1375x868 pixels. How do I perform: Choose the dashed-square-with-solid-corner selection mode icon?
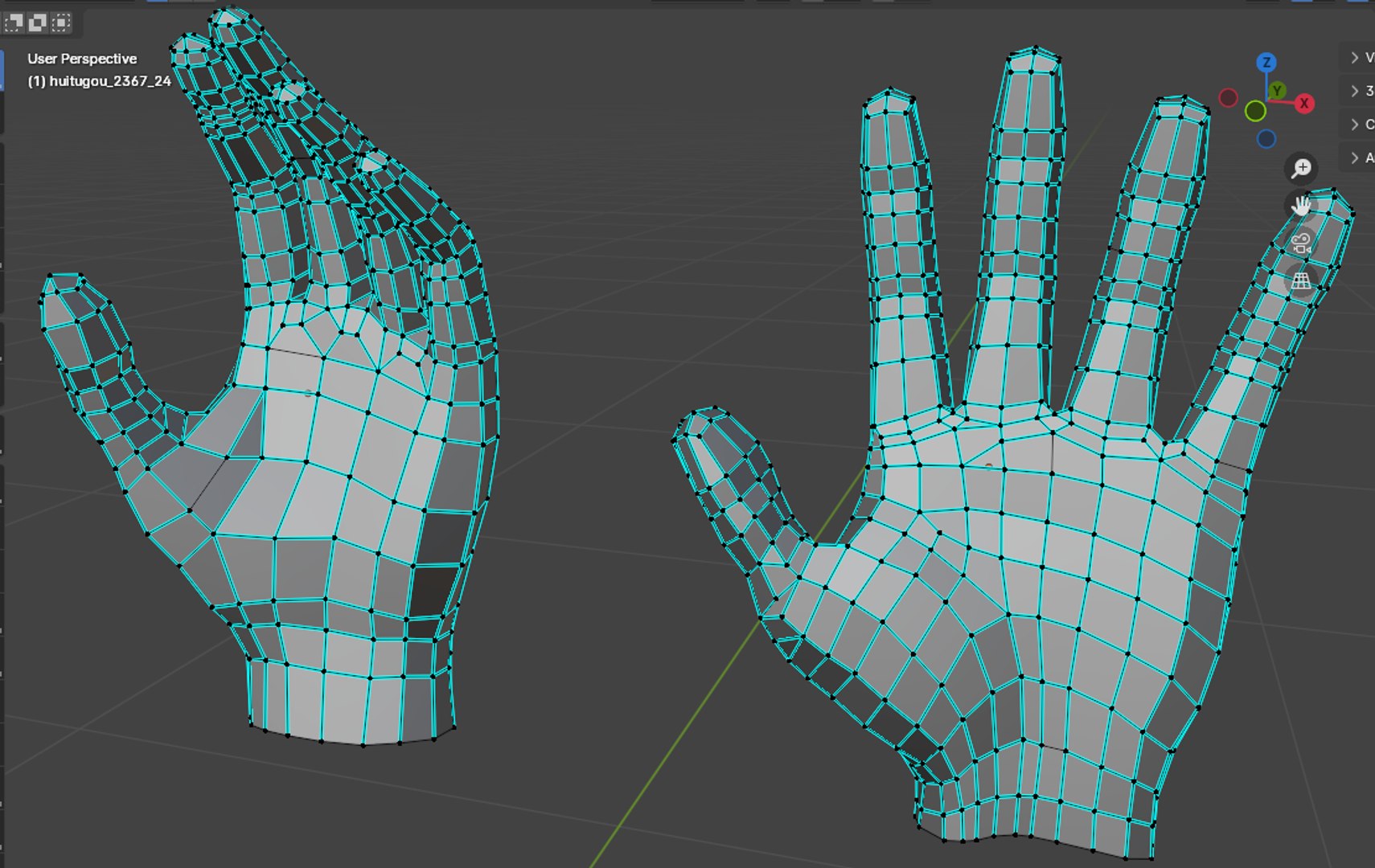tap(14, 23)
